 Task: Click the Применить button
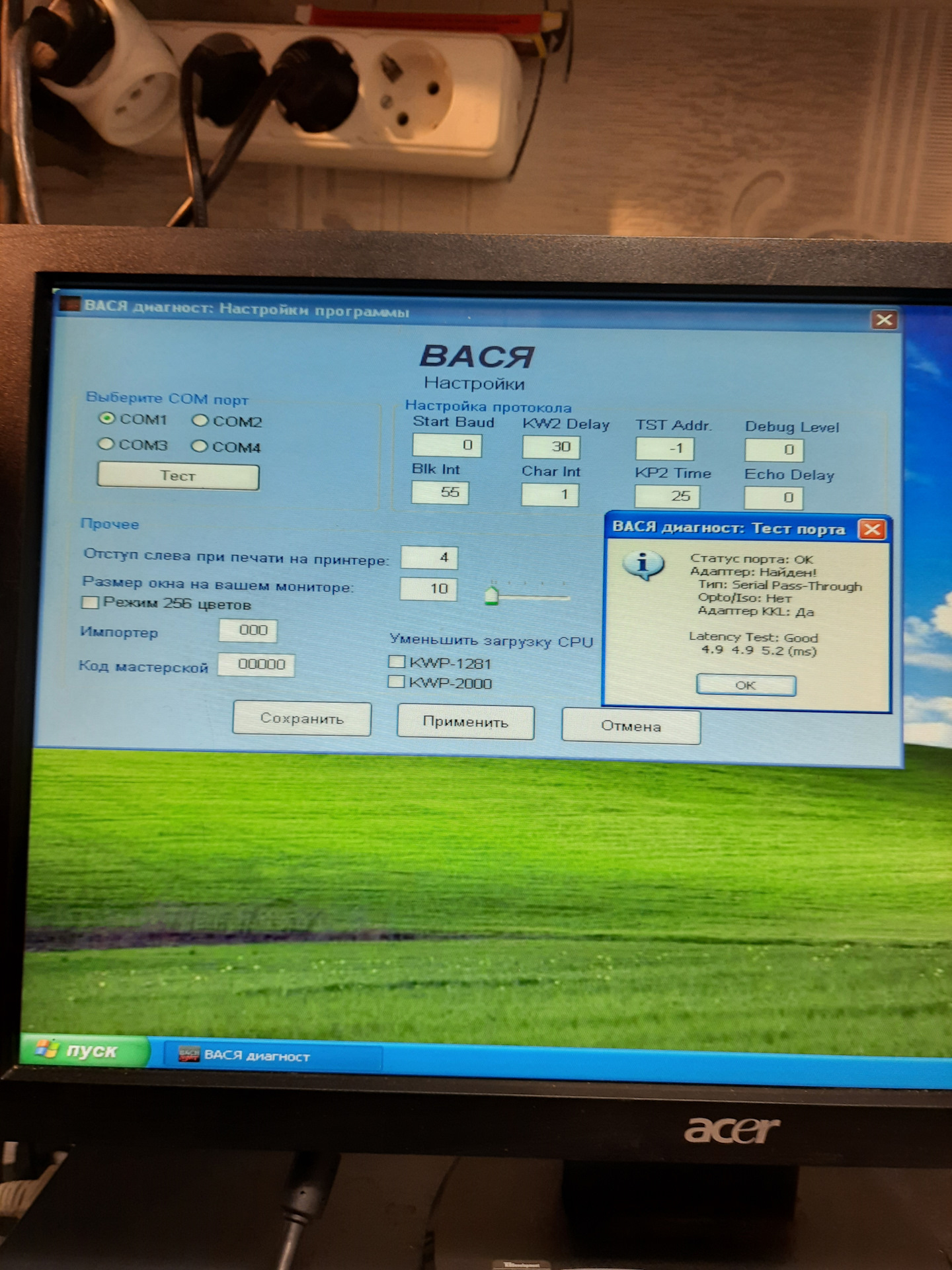click(465, 722)
